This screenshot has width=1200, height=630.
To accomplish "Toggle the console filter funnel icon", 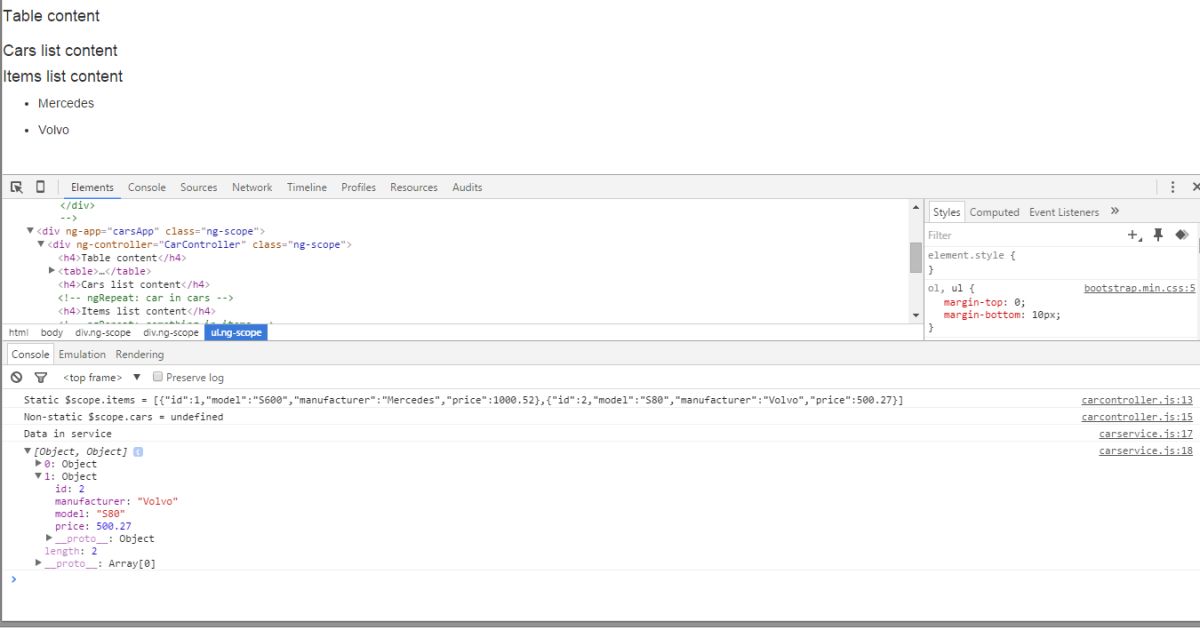I will click(x=41, y=377).
